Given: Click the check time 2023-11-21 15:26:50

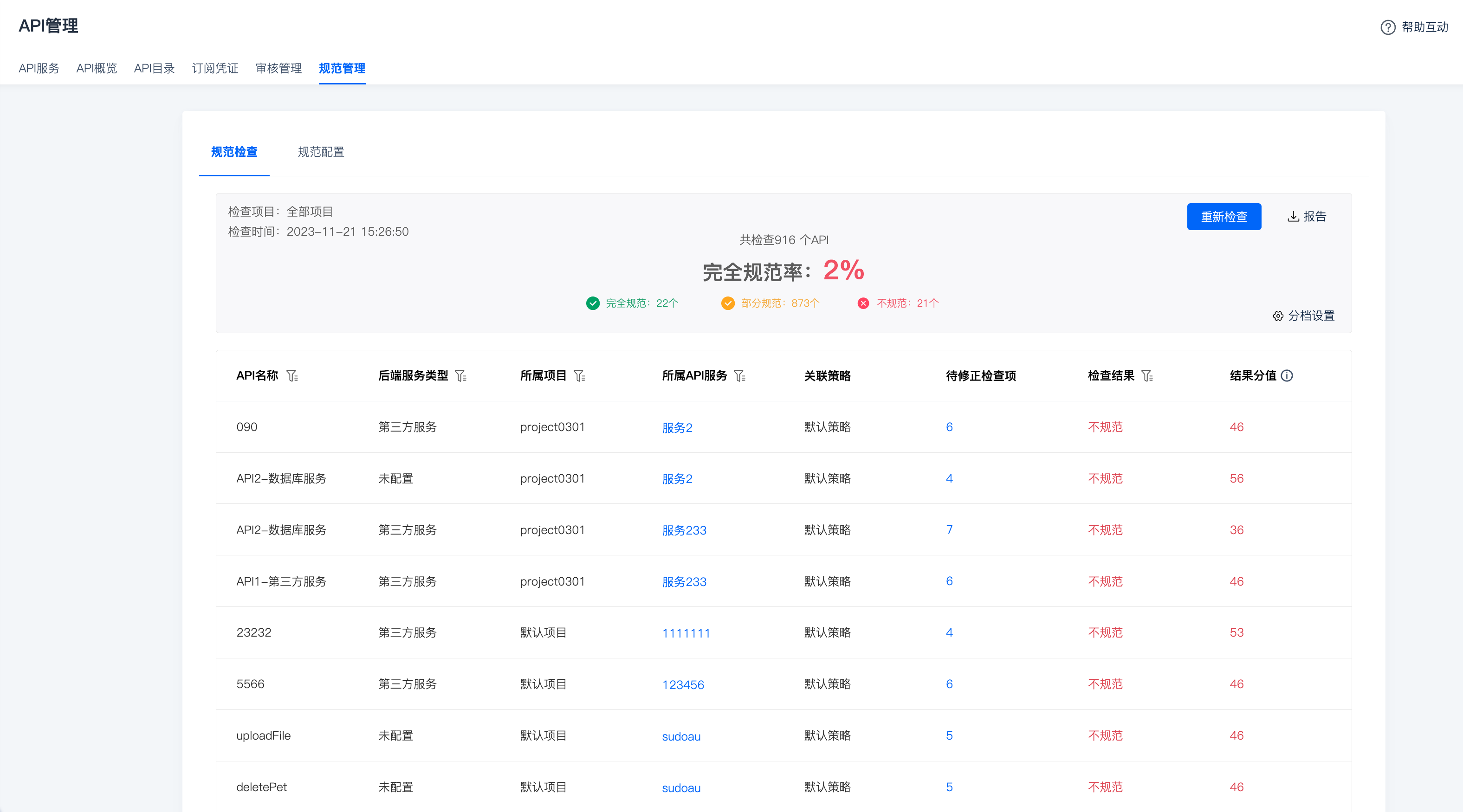Looking at the screenshot, I should pyautogui.click(x=348, y=232).
